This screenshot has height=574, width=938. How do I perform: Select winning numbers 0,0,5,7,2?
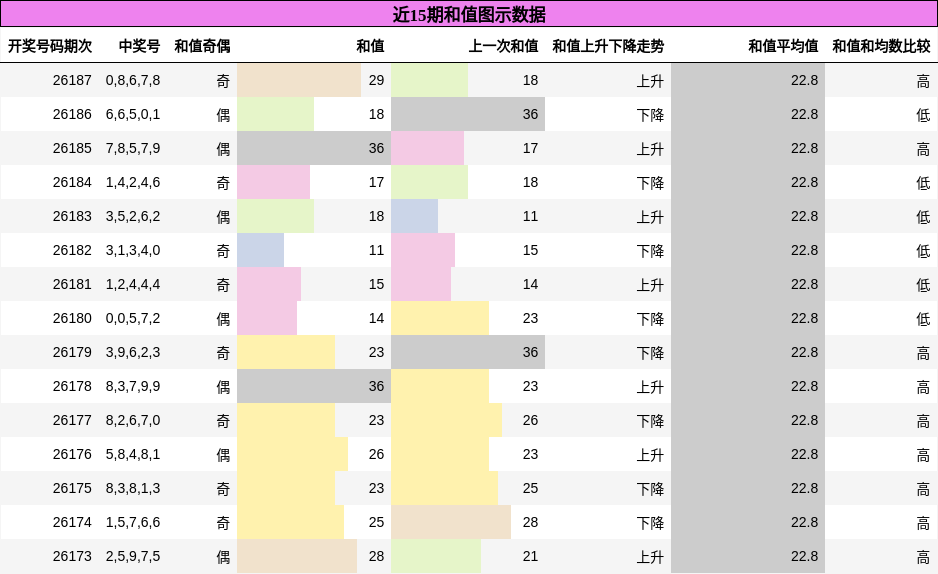[x=133, y=318]
